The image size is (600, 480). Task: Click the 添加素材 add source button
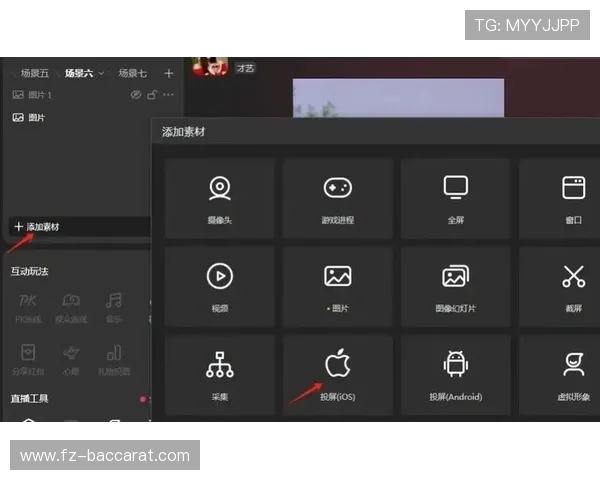coord(36,227)
